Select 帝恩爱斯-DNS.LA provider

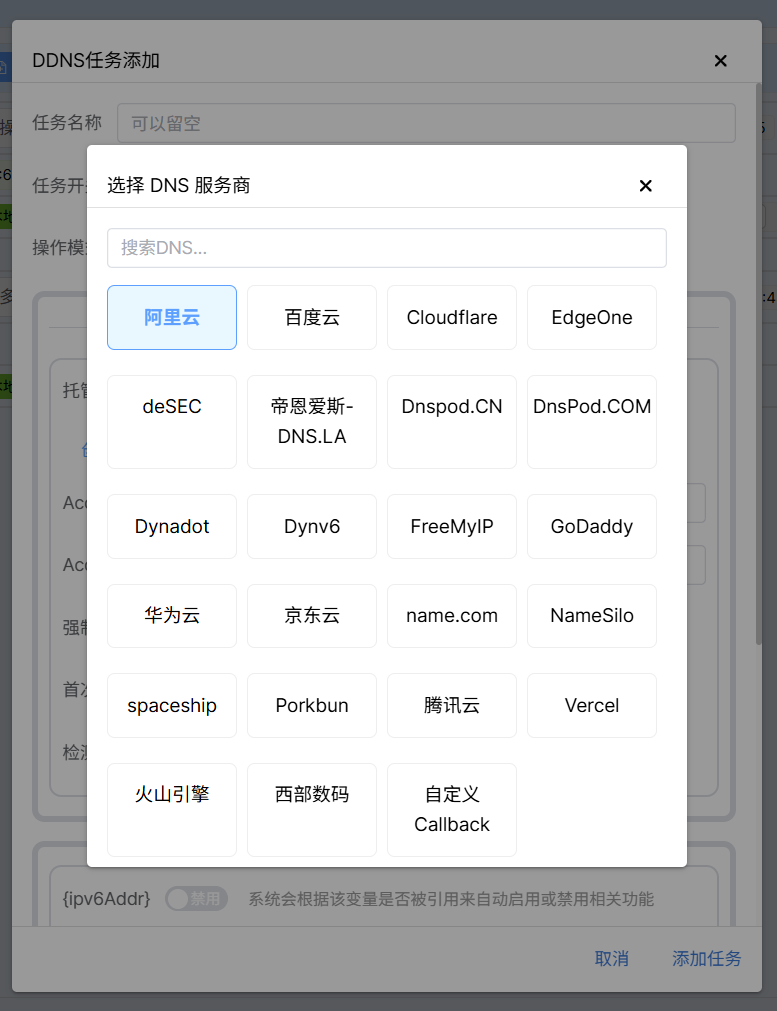[311, 422]
